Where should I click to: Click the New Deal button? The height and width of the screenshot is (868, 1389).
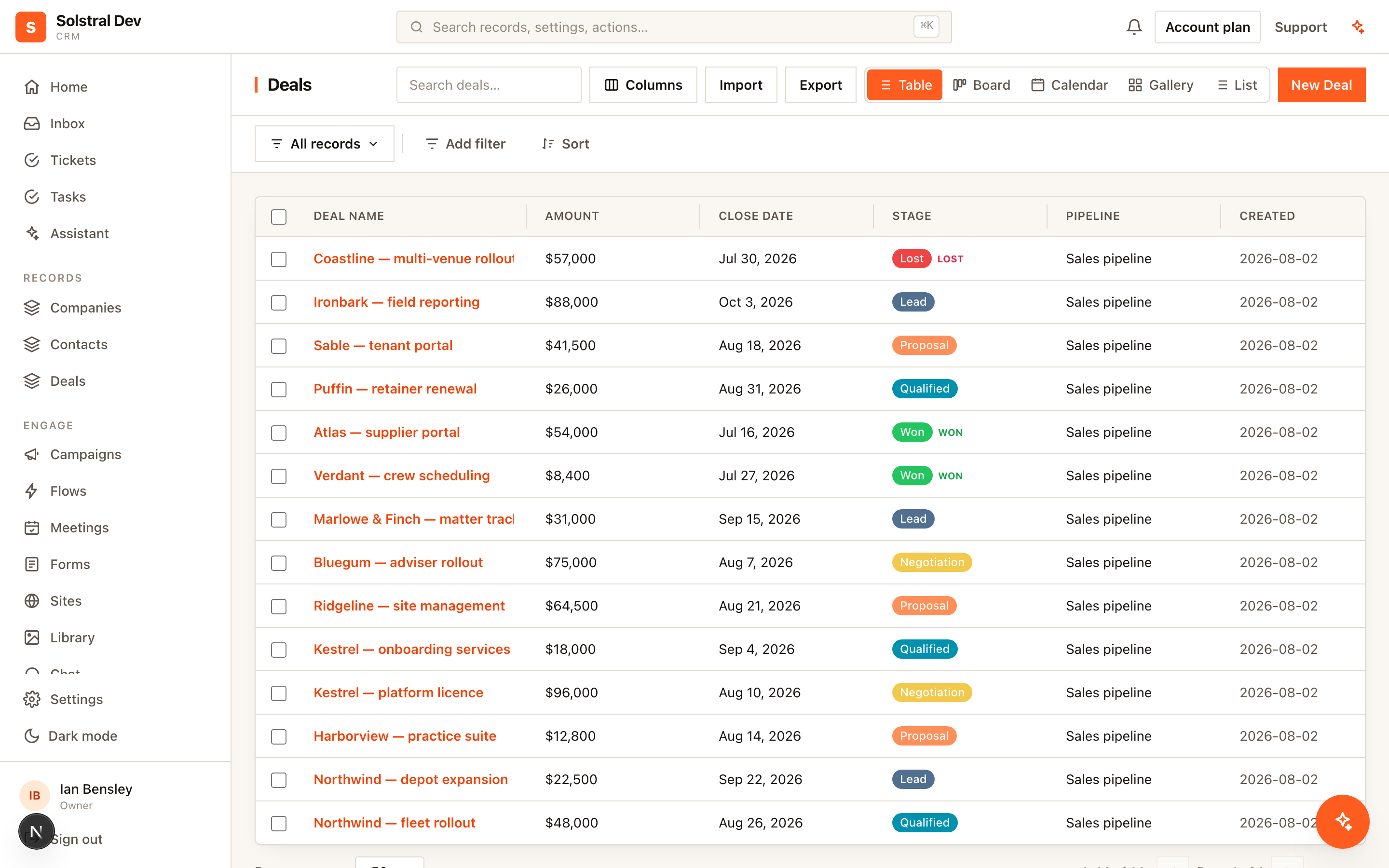point(1321,85)
